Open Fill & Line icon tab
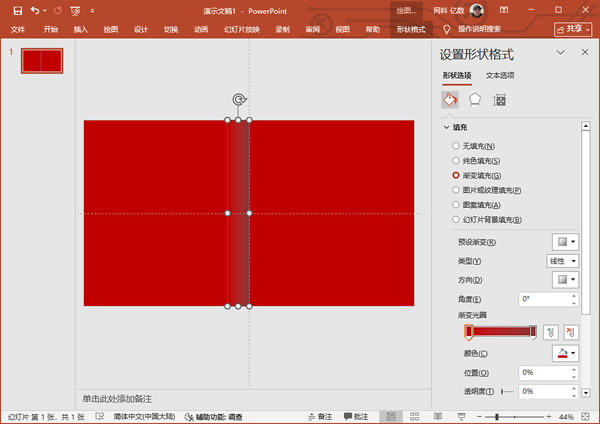Viewport: 600px width, 424px height. click(450, 100)
